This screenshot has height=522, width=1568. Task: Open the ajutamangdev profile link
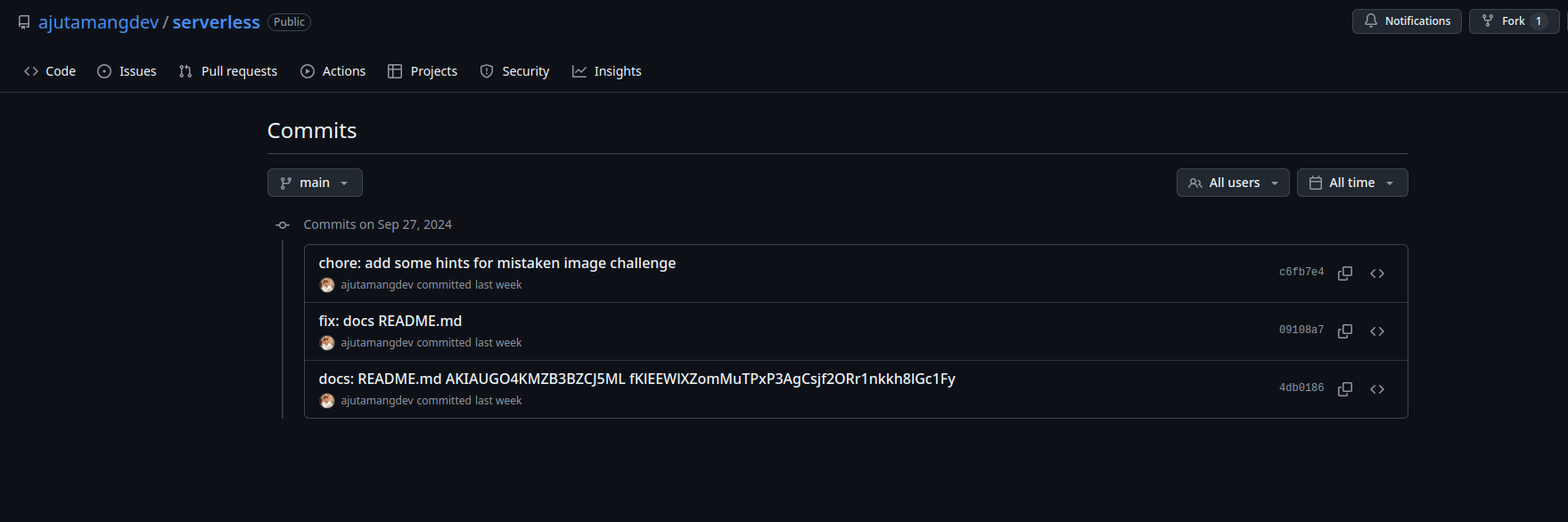(98, 22)
